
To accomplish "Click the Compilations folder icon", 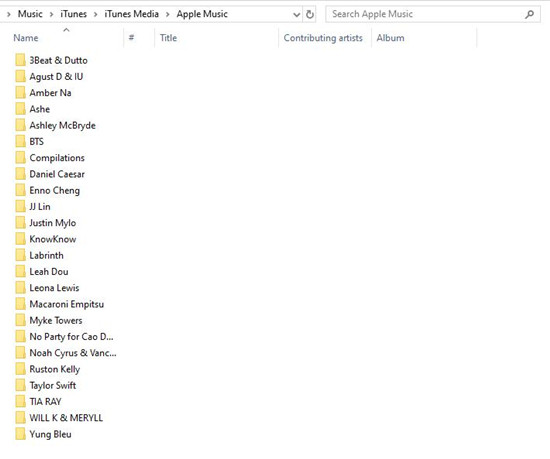I will pyautogui.click(x=20, y=157).
